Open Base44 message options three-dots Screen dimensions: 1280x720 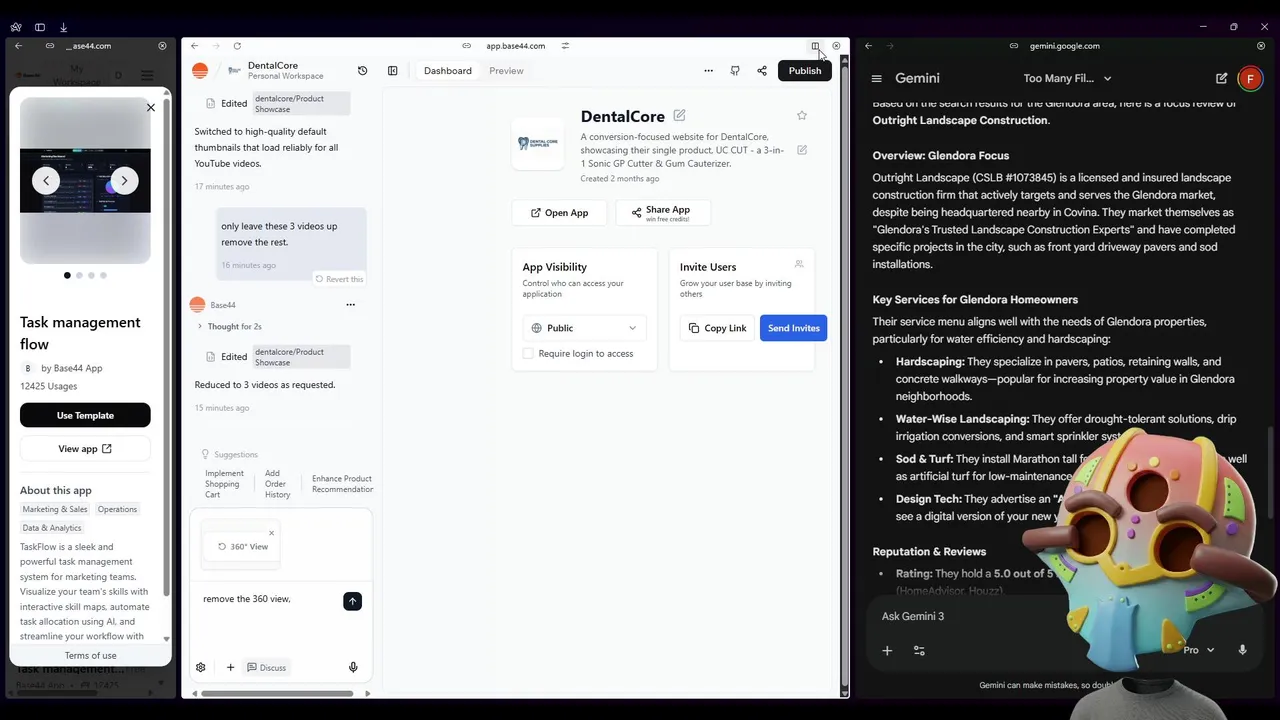click(350, 305)
